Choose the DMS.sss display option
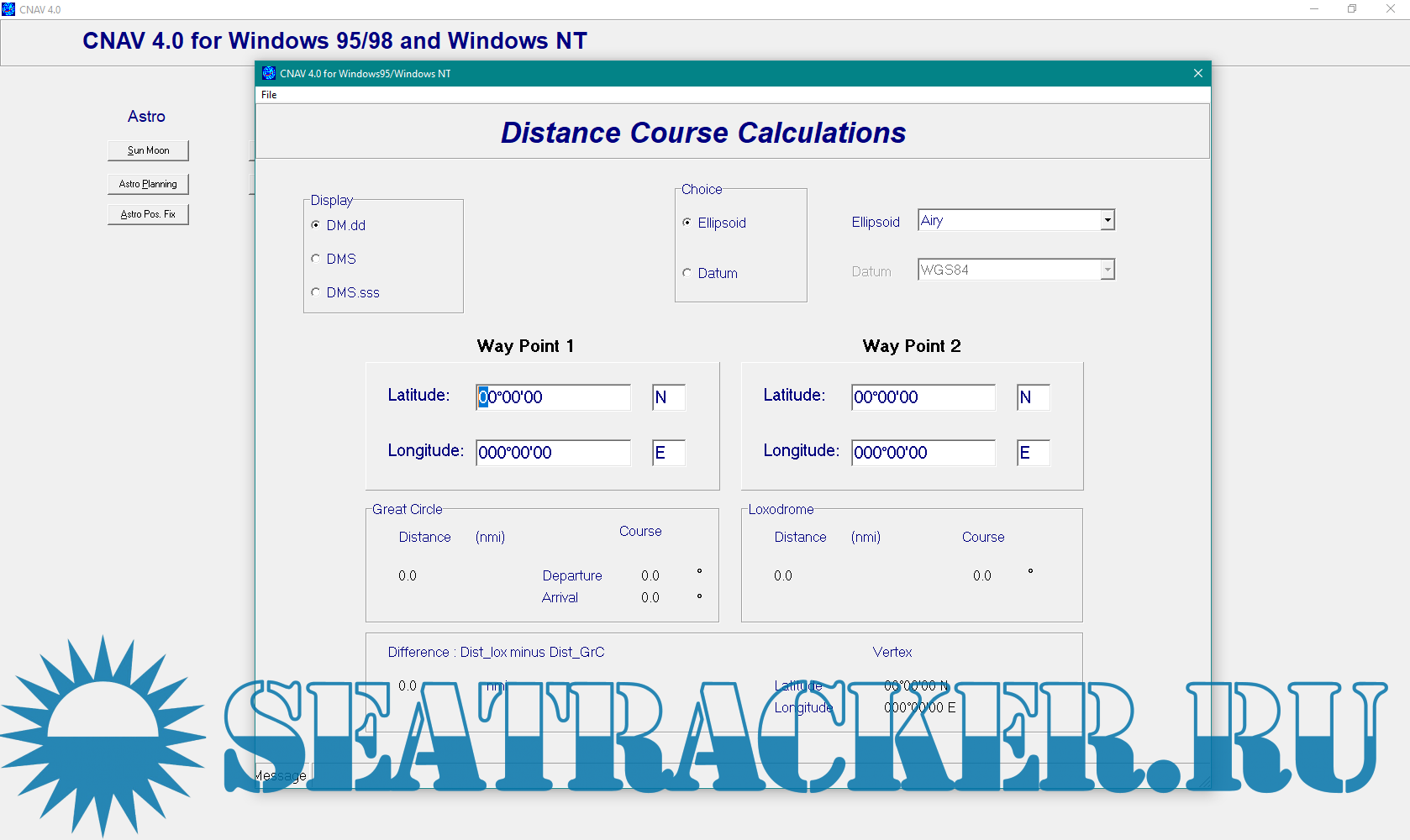 click(x=316, y=292)
